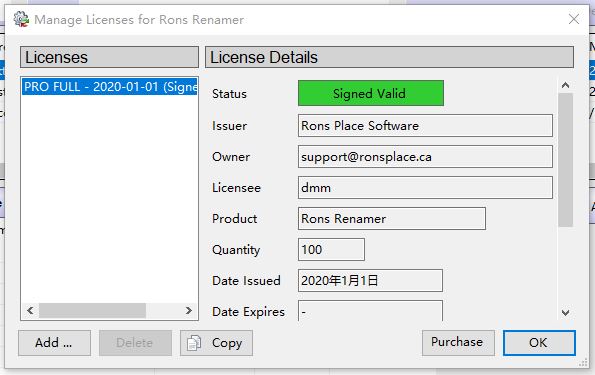
Task: Click the Date Issued label
Action: [246, 280]
